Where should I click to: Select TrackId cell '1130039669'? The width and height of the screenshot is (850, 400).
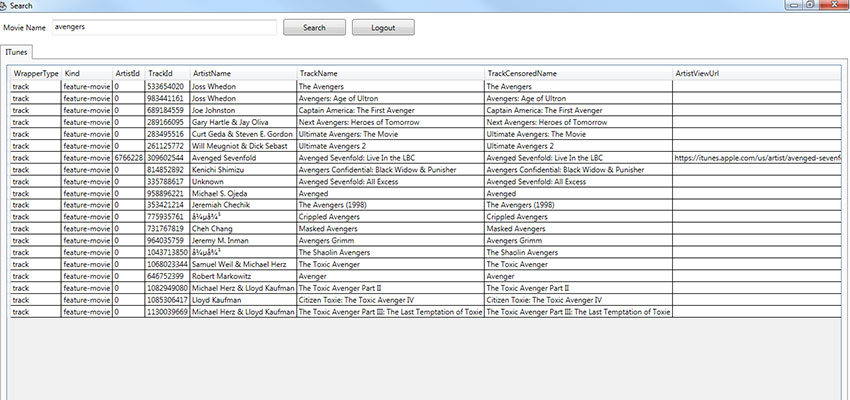coord(167,312)
